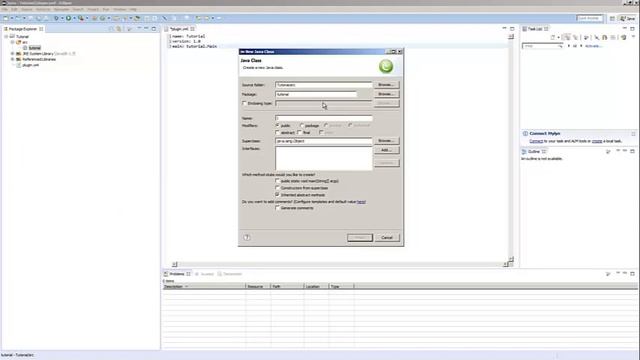Open the File menu
This screenshot has width=640, height=360.
tap(5, 9)
